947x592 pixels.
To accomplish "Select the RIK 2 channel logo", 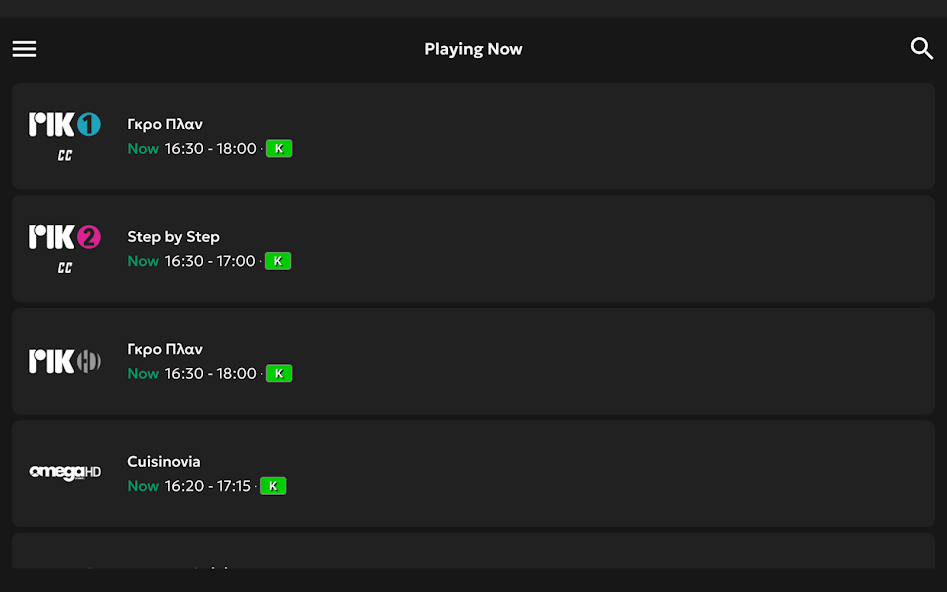I will (65, 237).
